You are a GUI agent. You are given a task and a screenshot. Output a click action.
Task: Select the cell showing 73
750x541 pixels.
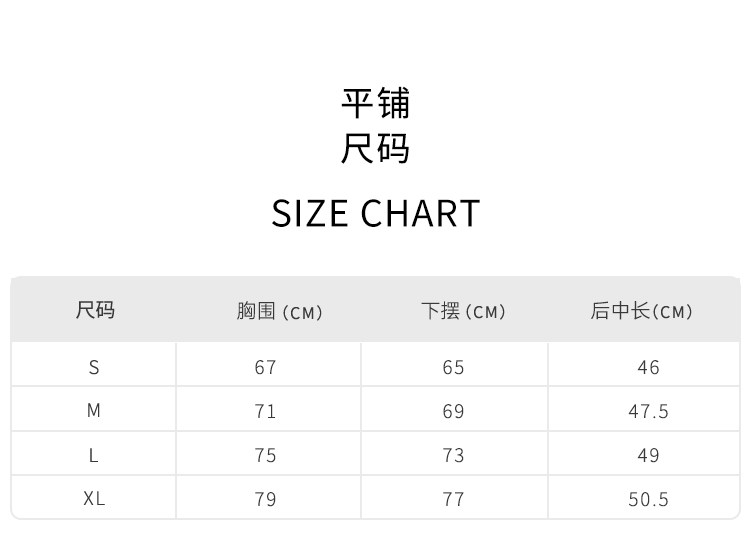pos(454,455)
